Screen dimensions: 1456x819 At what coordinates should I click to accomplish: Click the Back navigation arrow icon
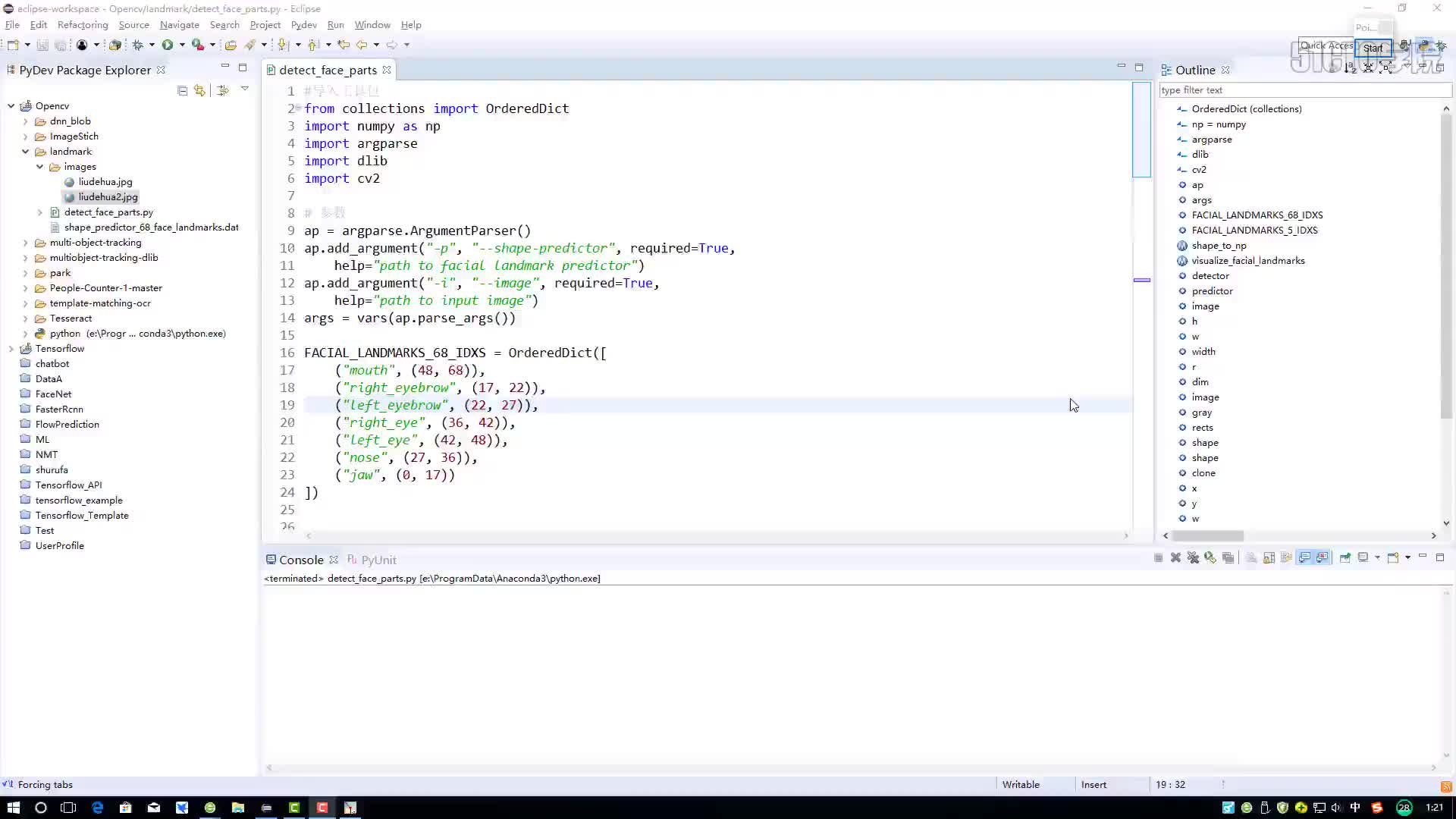[362, 45]
